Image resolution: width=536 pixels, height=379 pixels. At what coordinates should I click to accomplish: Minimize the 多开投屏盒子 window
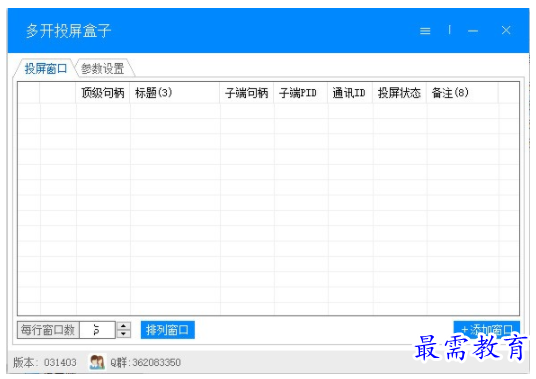coord(473,31)
